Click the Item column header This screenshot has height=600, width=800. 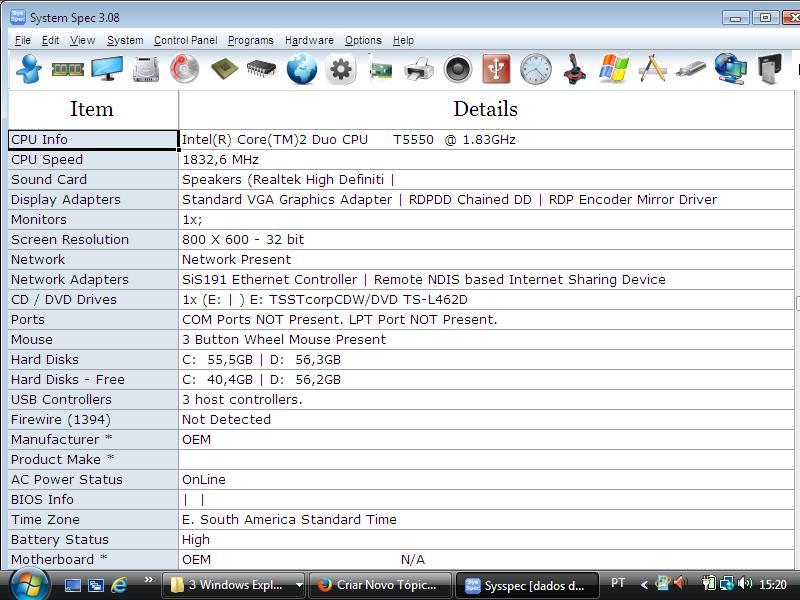coord(93,110)
